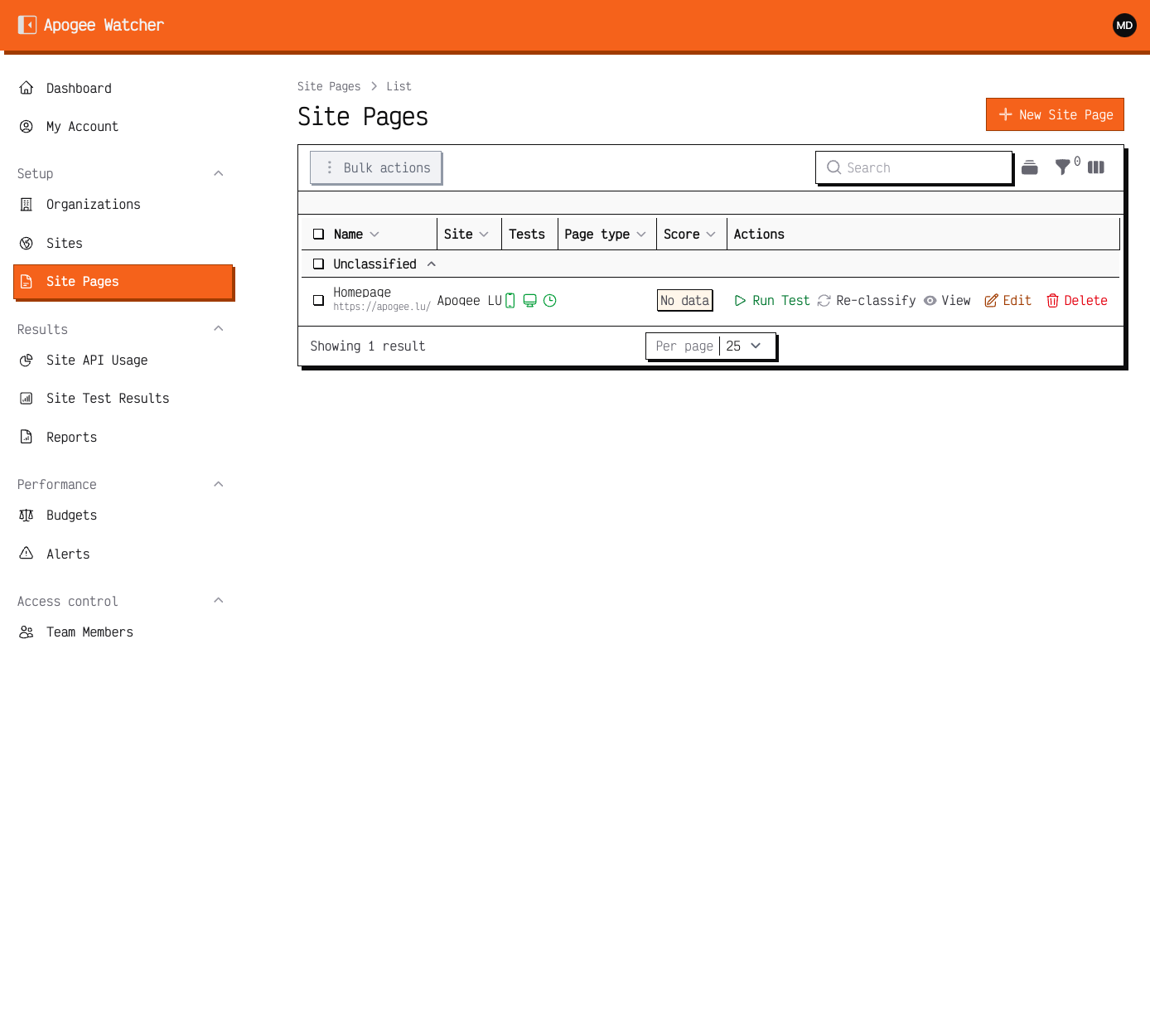Collapse the Access control sidebar section
1150x1036 pixels.
pyautogui.click(x=219, y=601)
